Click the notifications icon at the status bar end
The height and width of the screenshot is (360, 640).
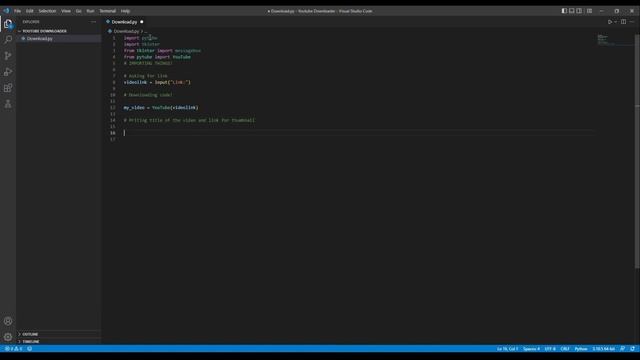click(632, 349)
